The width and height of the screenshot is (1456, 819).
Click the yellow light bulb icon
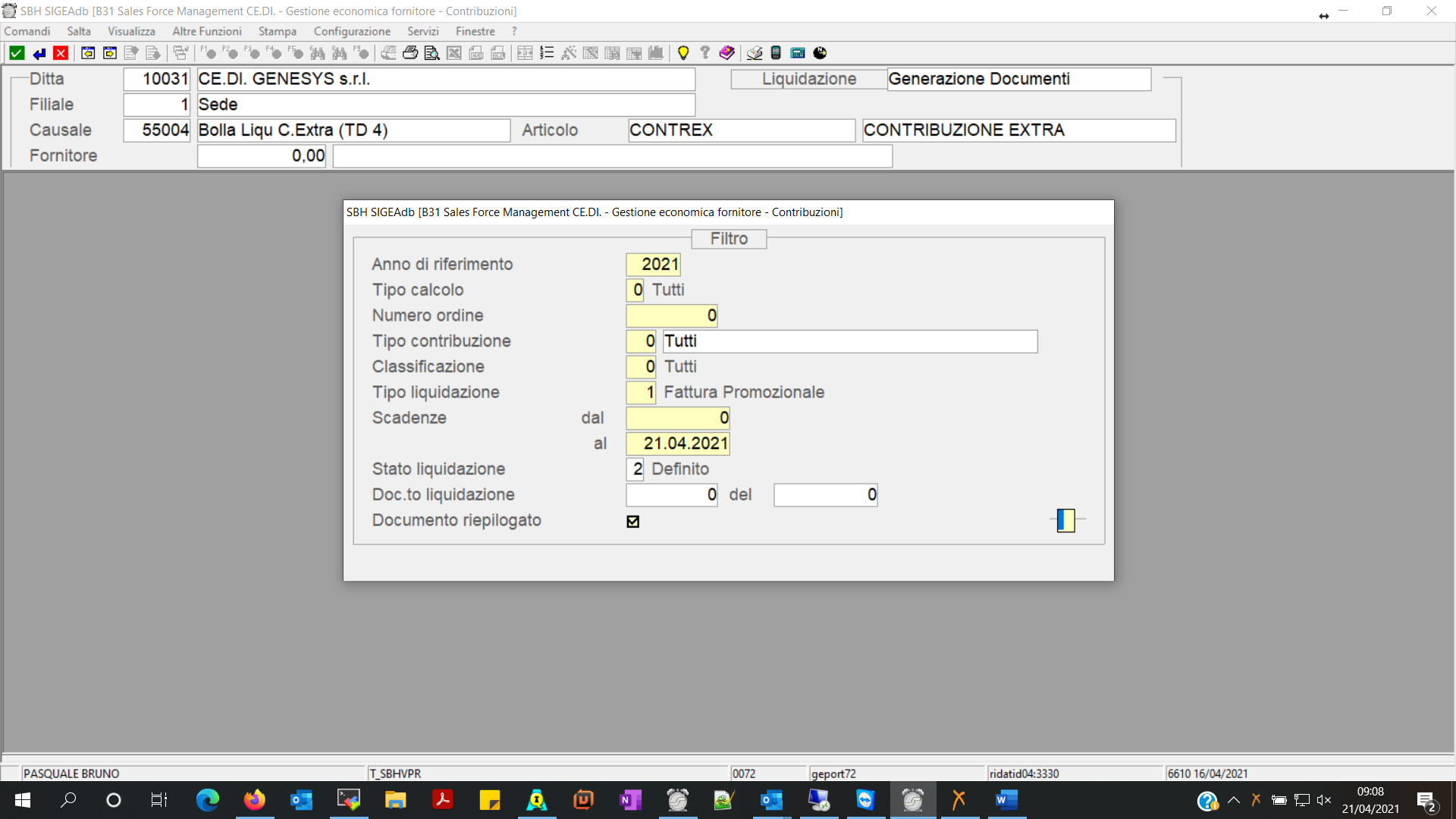click(x=683, y=53)
